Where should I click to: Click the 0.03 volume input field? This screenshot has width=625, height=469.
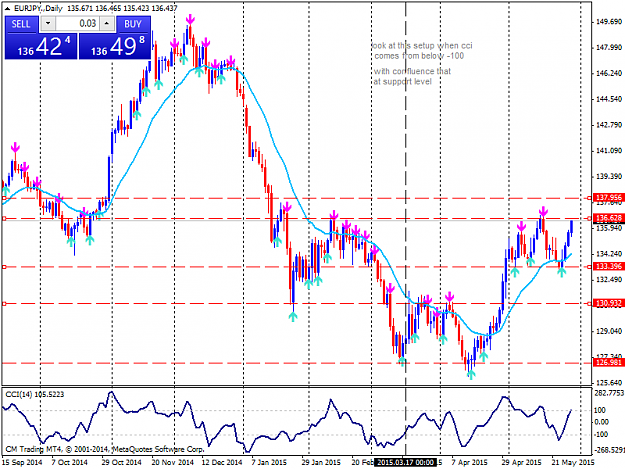point(78,24)
